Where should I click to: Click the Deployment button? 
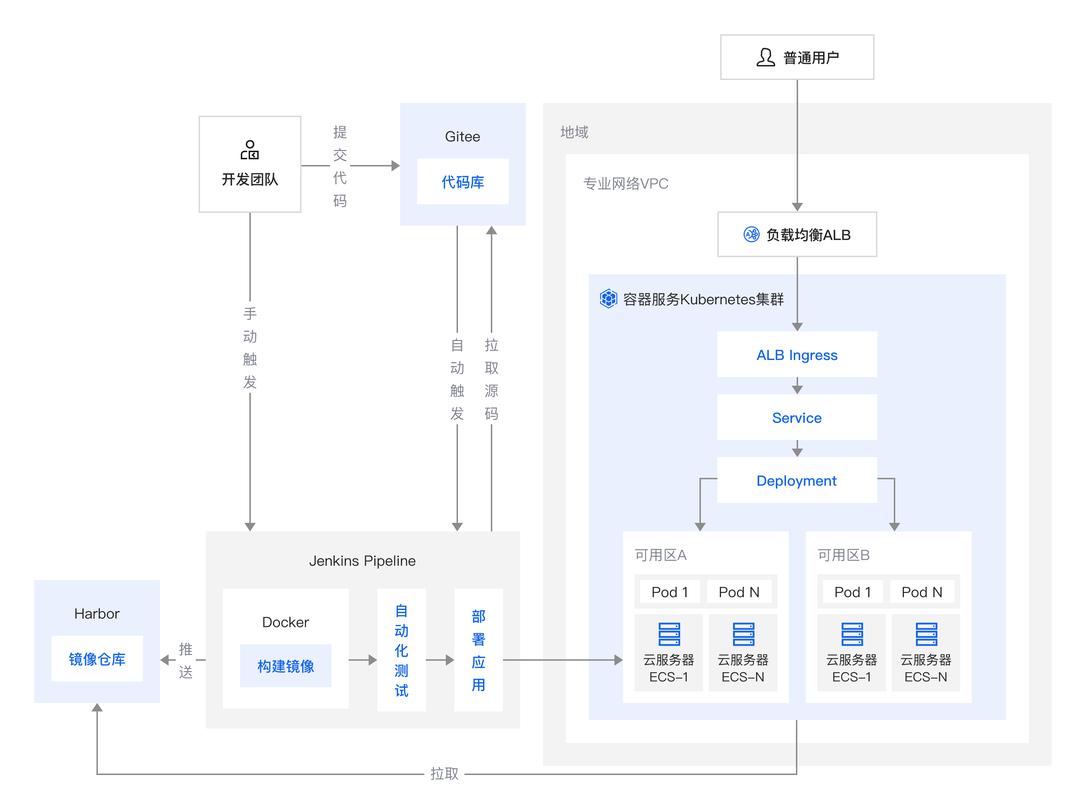[x=796, y=480]
